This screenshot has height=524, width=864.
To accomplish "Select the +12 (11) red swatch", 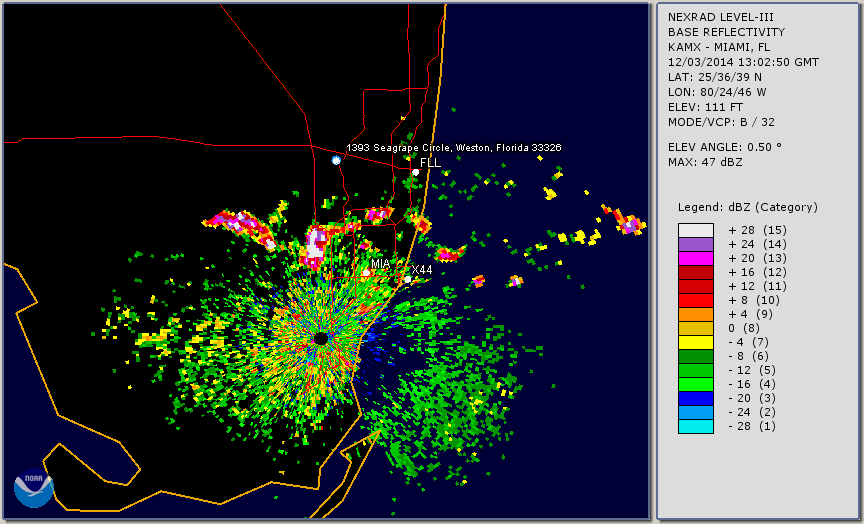I will [x=696, y=287].
